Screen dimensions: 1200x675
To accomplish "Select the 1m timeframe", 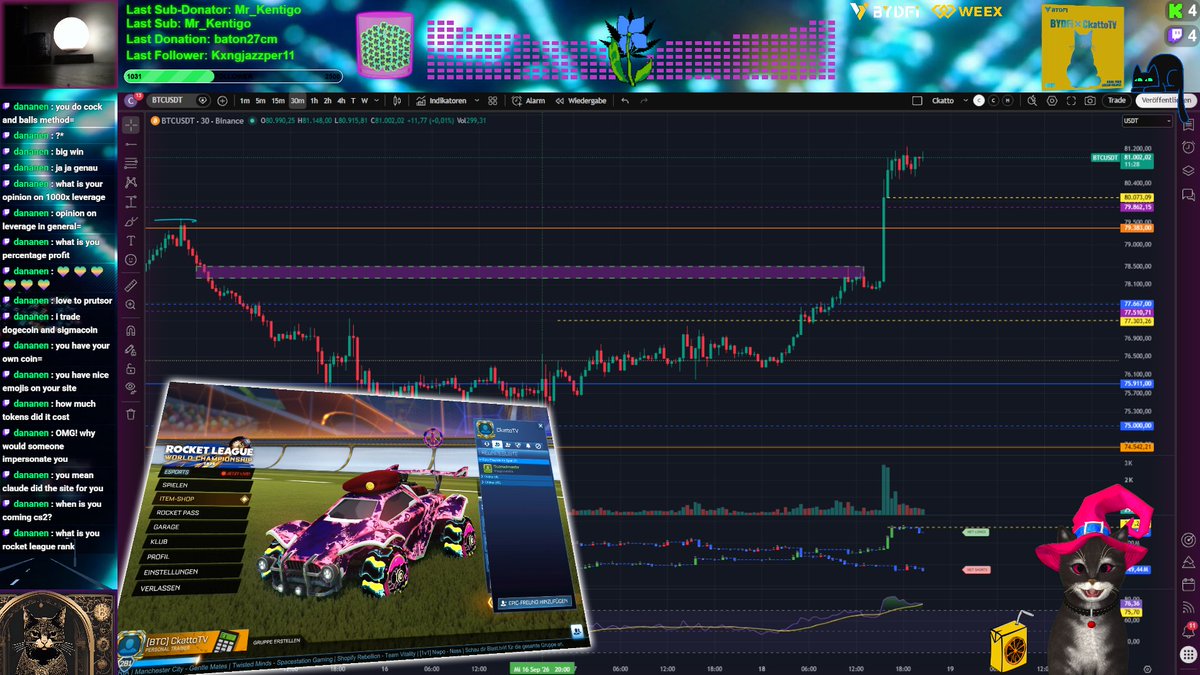I will (x=244, y=101).
